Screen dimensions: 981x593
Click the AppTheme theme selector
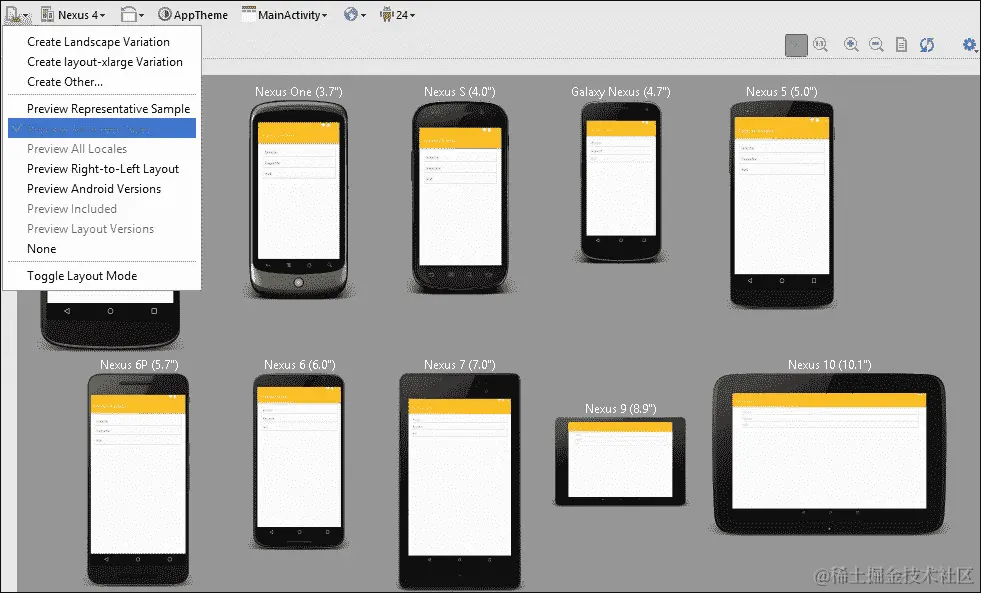[193, 14]
